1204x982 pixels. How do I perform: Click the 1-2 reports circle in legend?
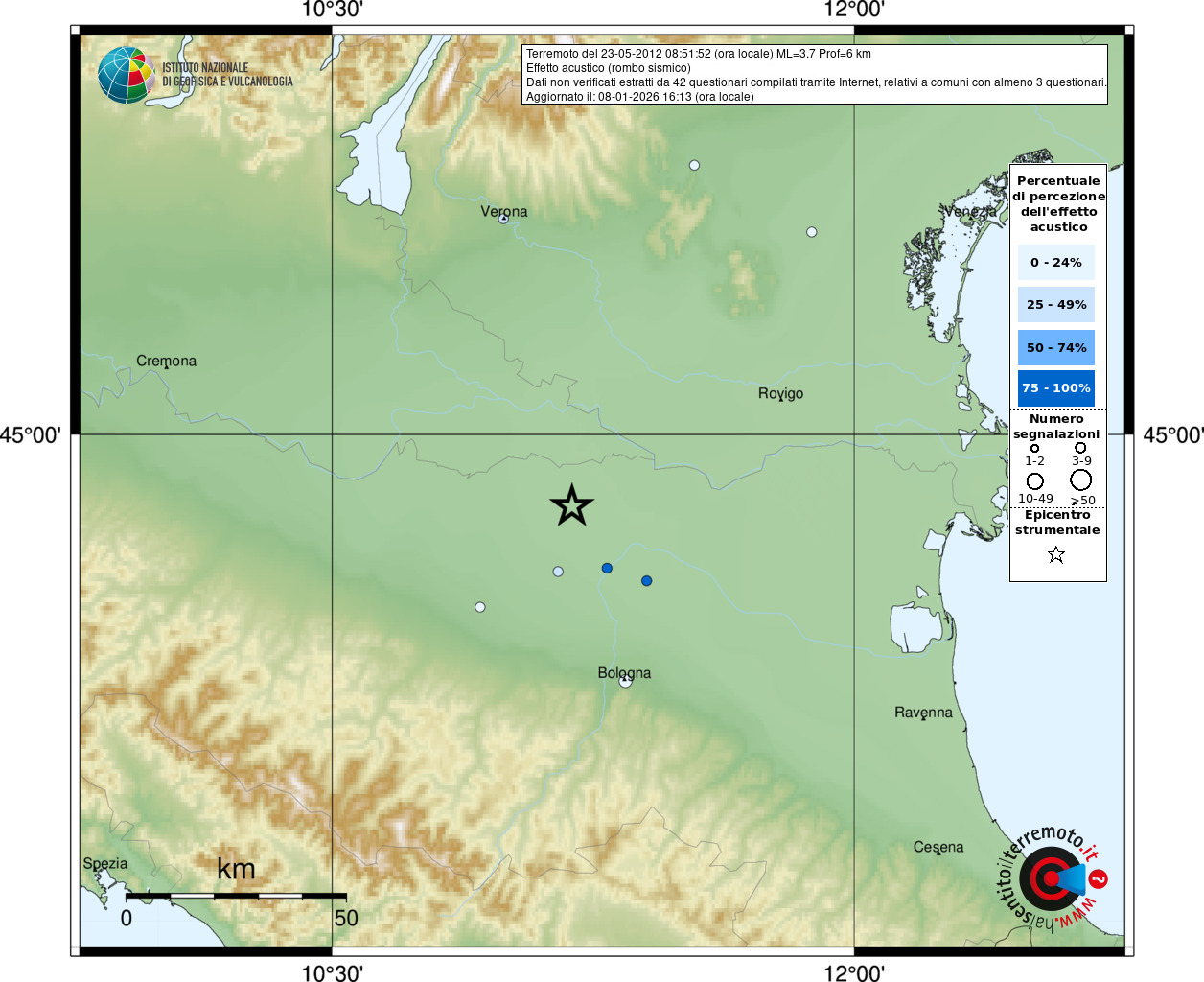tap(1034, 448)
